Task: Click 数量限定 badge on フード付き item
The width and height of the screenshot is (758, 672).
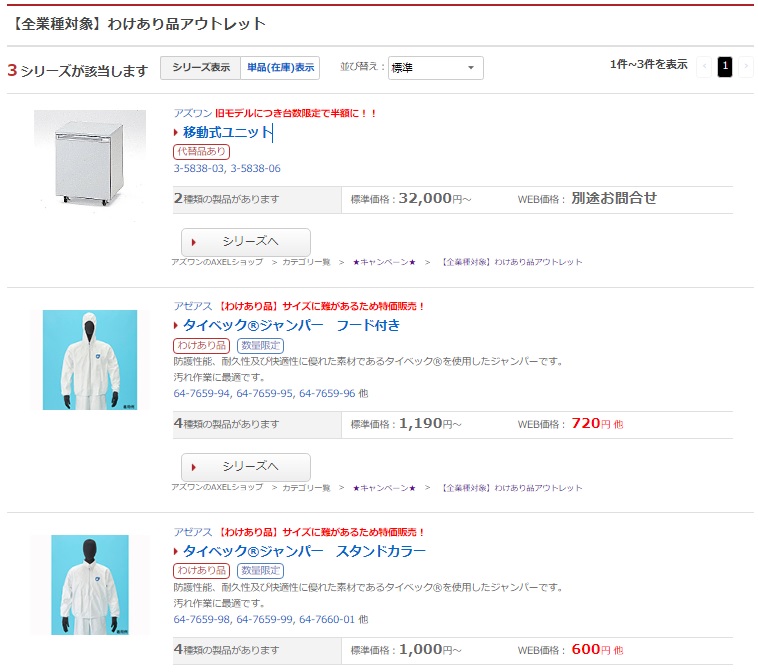Action: (x=261, y=345)
